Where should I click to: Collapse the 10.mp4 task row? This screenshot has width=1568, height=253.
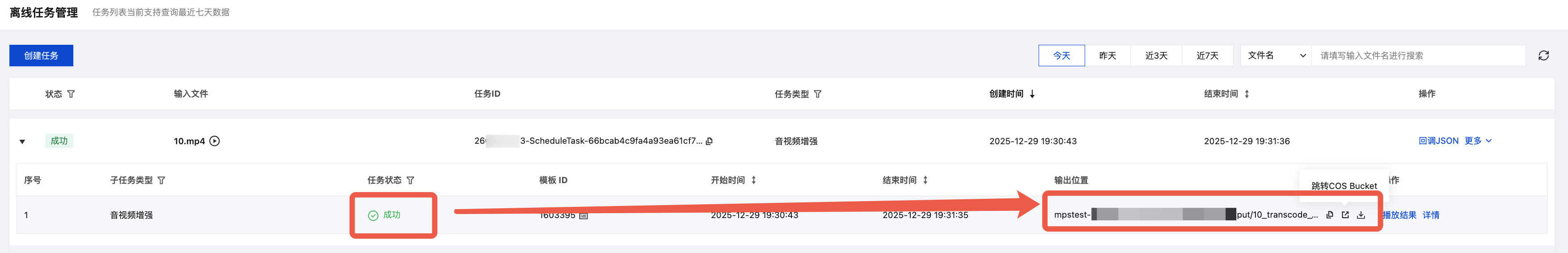click(x=22, y=142)
